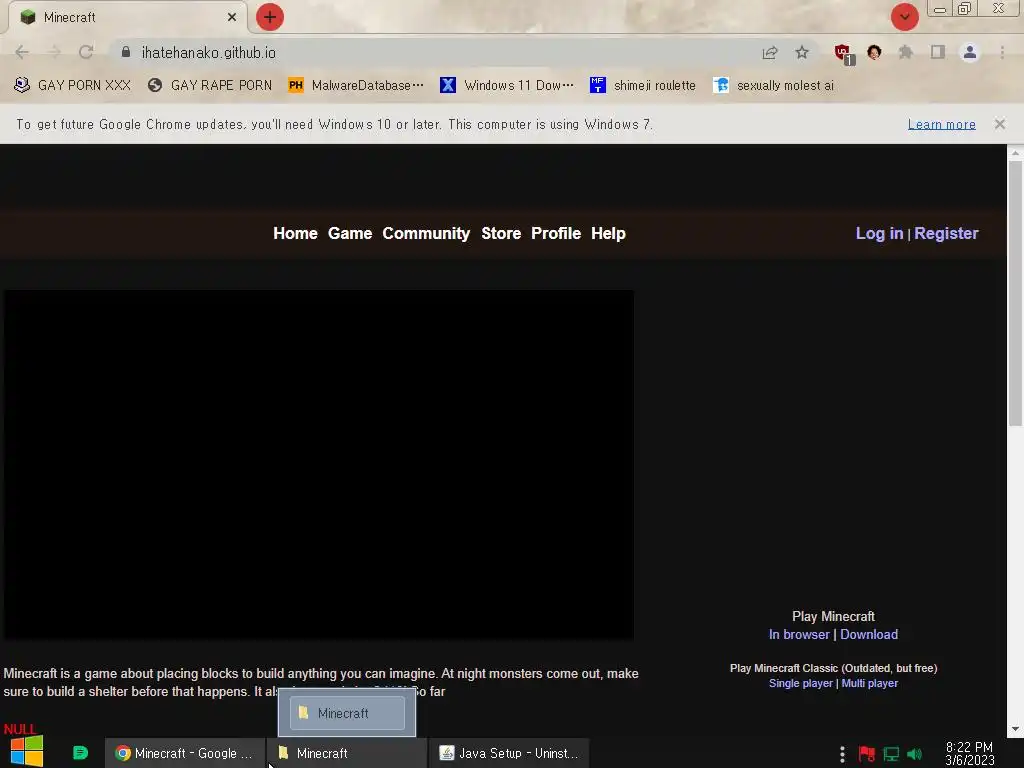Click the Single player link
Screen dimensions: 1024x768
[x=801, y=683]
